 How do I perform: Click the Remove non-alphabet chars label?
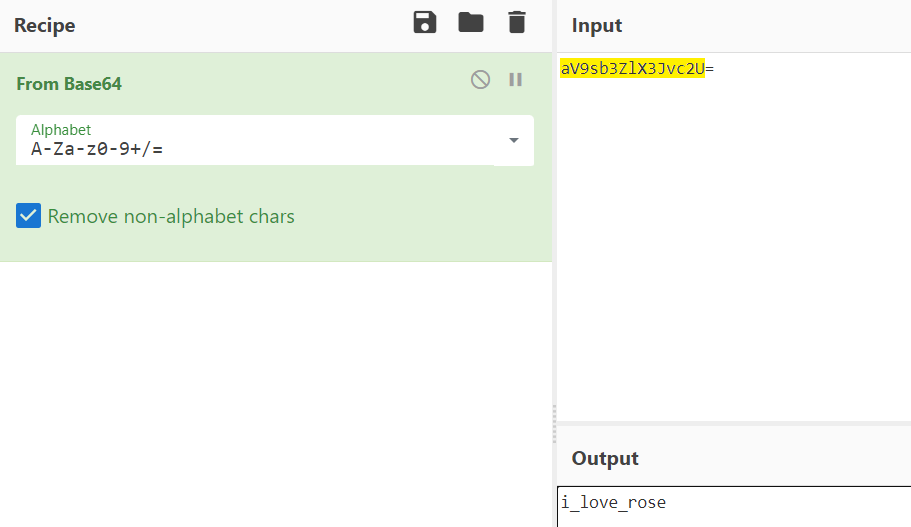[171, 216]
